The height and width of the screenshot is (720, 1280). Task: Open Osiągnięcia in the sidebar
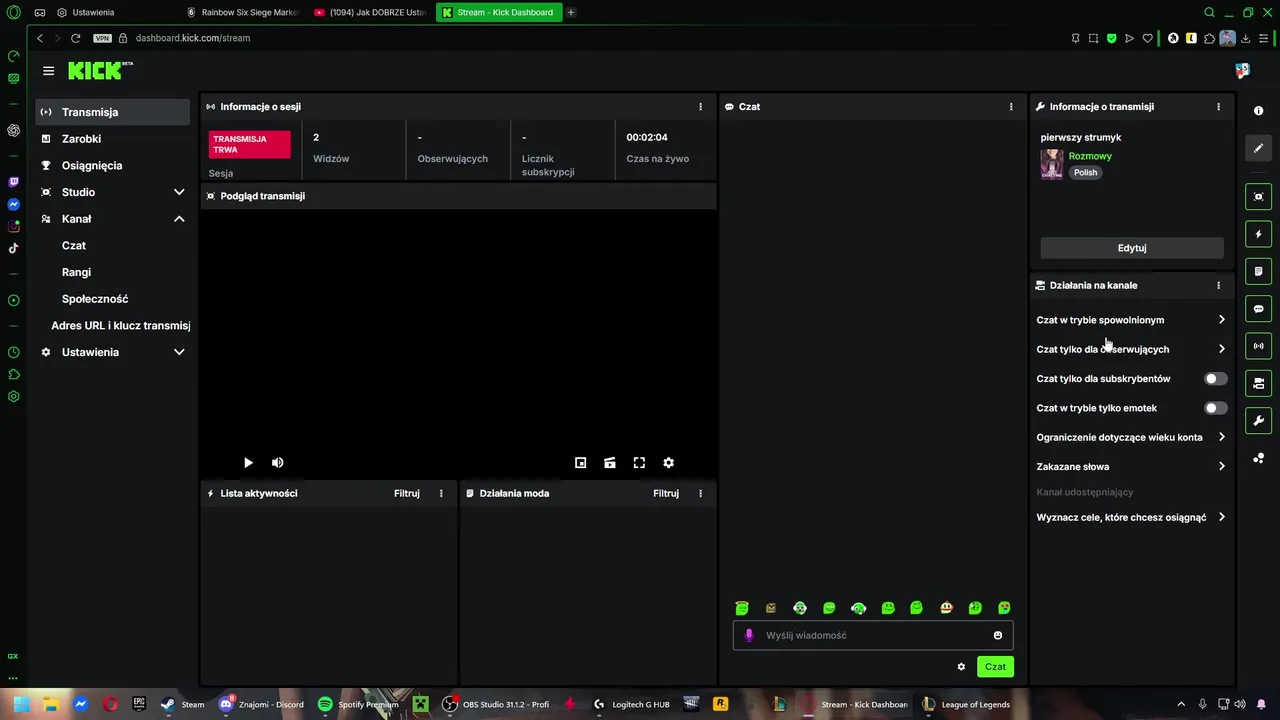[x=112, y=166]
